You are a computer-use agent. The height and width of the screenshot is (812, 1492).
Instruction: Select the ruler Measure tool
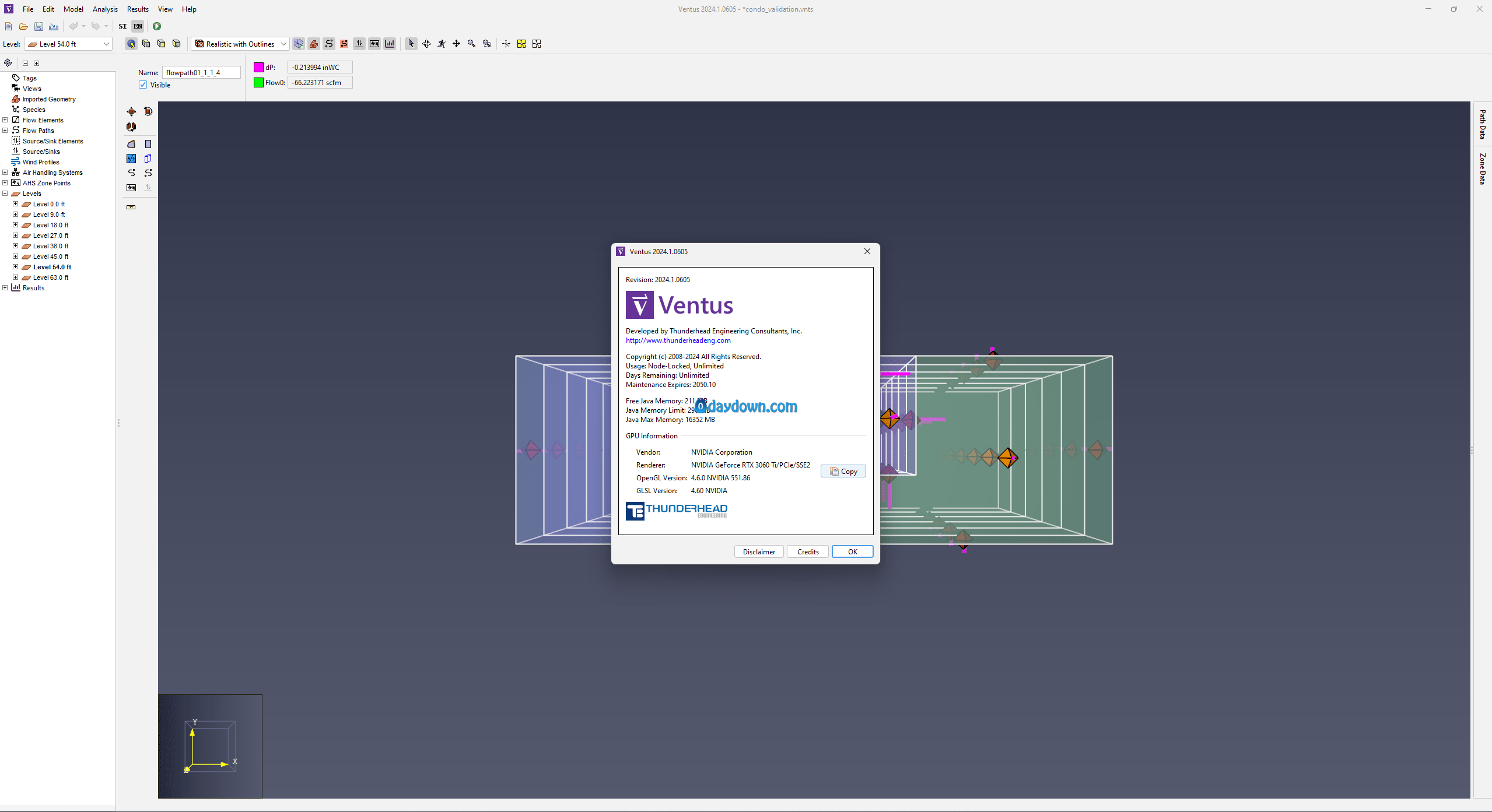coord(131,207)
